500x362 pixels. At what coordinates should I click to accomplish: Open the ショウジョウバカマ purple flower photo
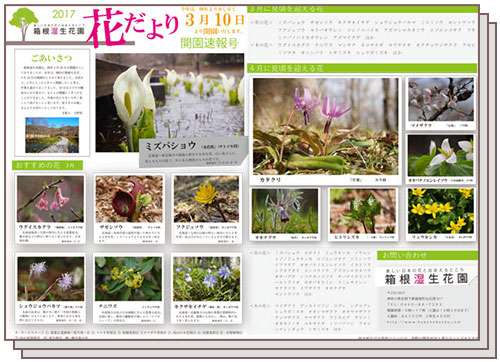click(51, 279)
